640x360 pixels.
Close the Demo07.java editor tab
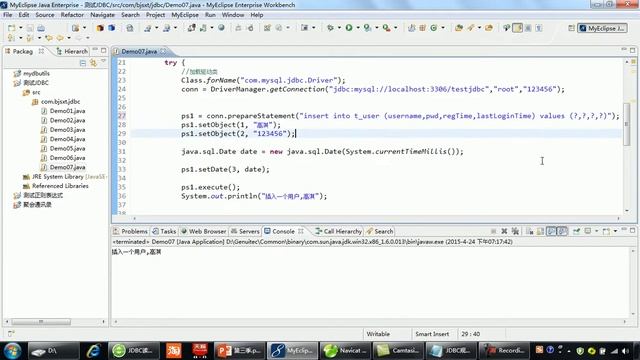click(163, 51)
